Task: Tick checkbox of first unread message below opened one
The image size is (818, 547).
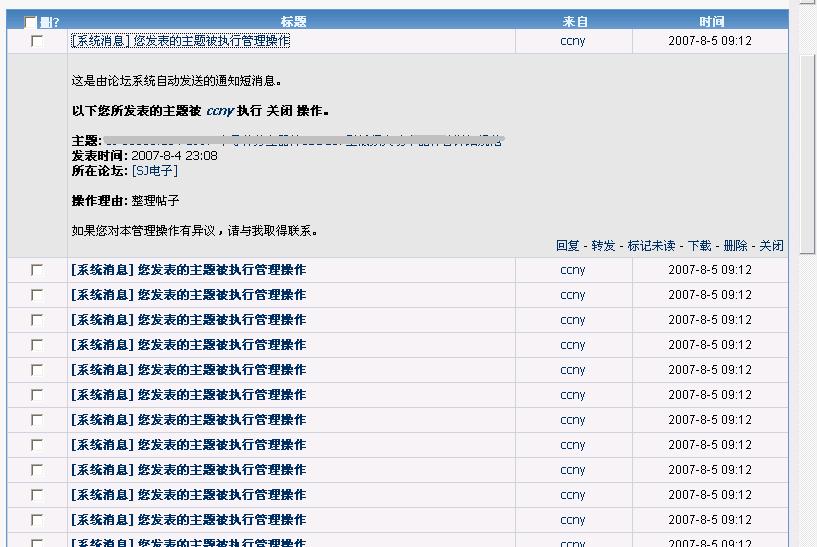Action: click(37, 270)
